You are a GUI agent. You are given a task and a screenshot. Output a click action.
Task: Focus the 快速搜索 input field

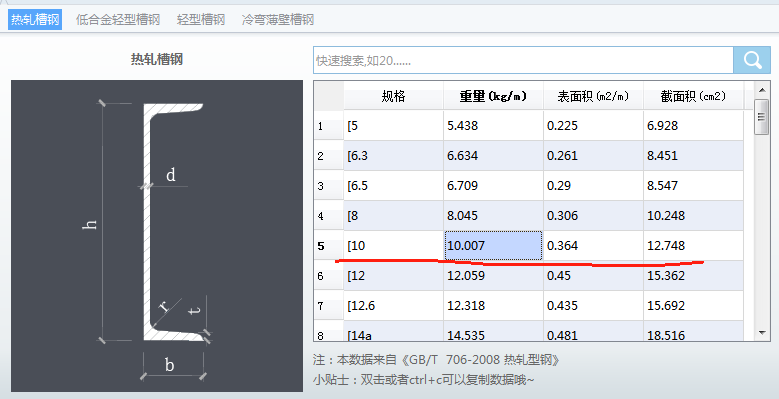(523, 61)
